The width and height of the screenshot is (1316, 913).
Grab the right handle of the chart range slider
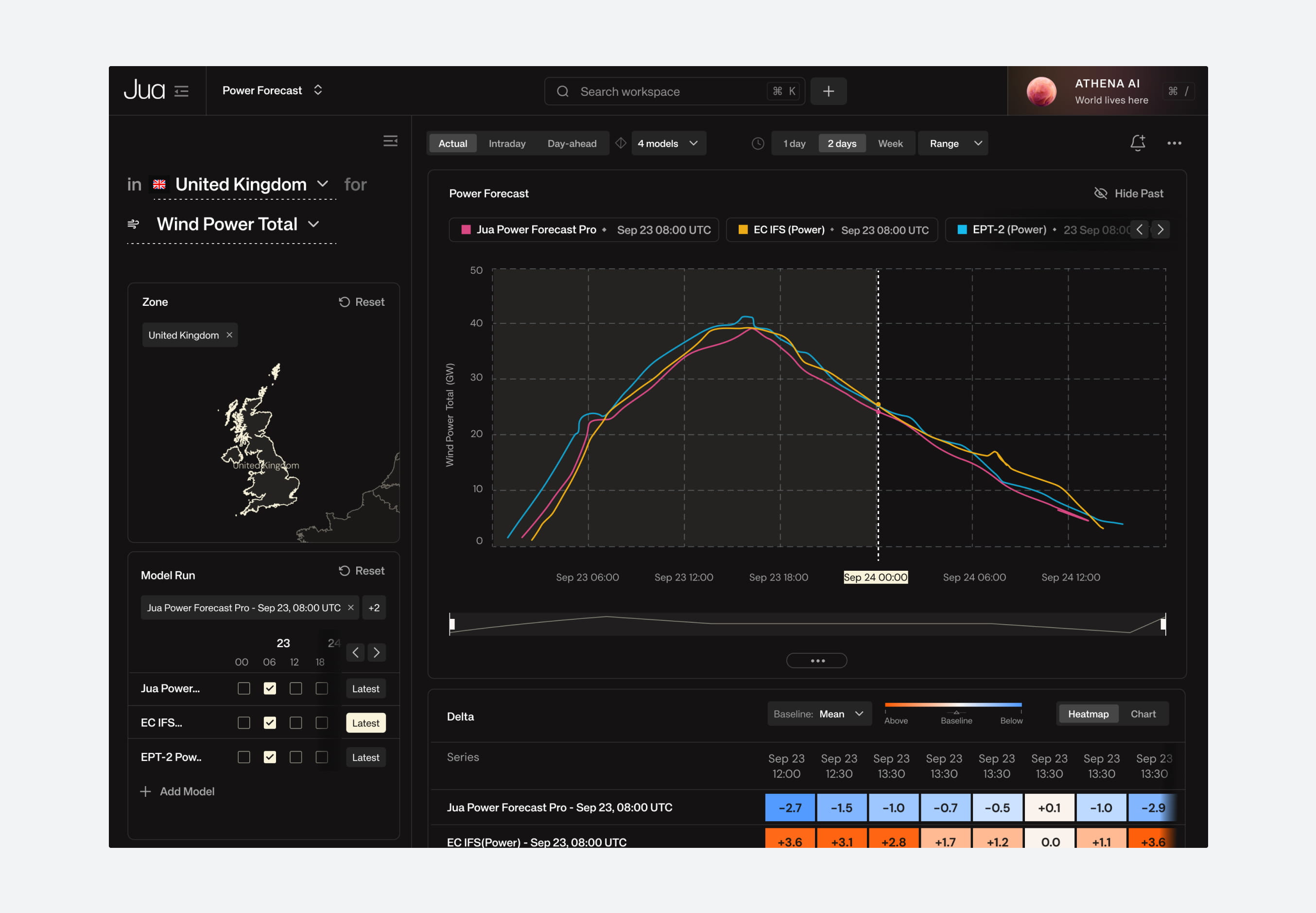pyautogui.click(x=1163, y=624)
